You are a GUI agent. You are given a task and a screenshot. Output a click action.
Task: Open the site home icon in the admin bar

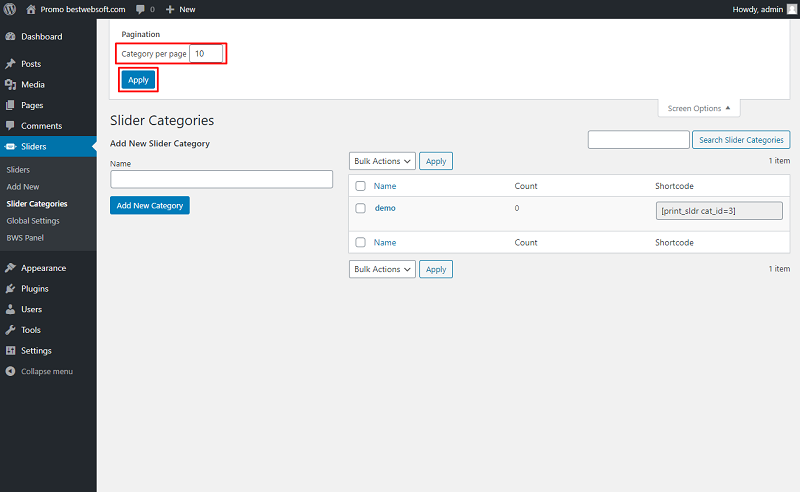click(31, 9)
